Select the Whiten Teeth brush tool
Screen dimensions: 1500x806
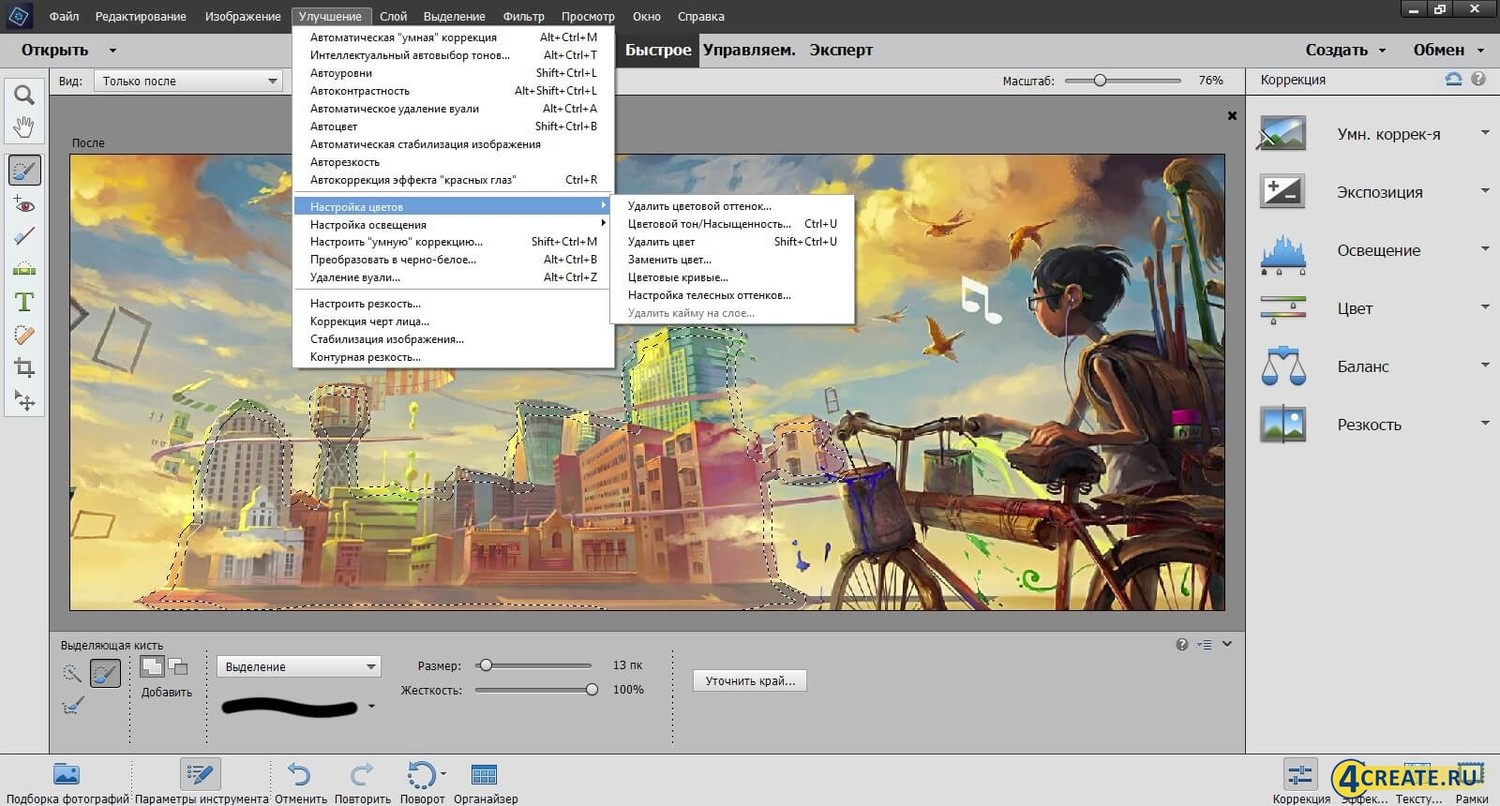[x=24, y=237]
